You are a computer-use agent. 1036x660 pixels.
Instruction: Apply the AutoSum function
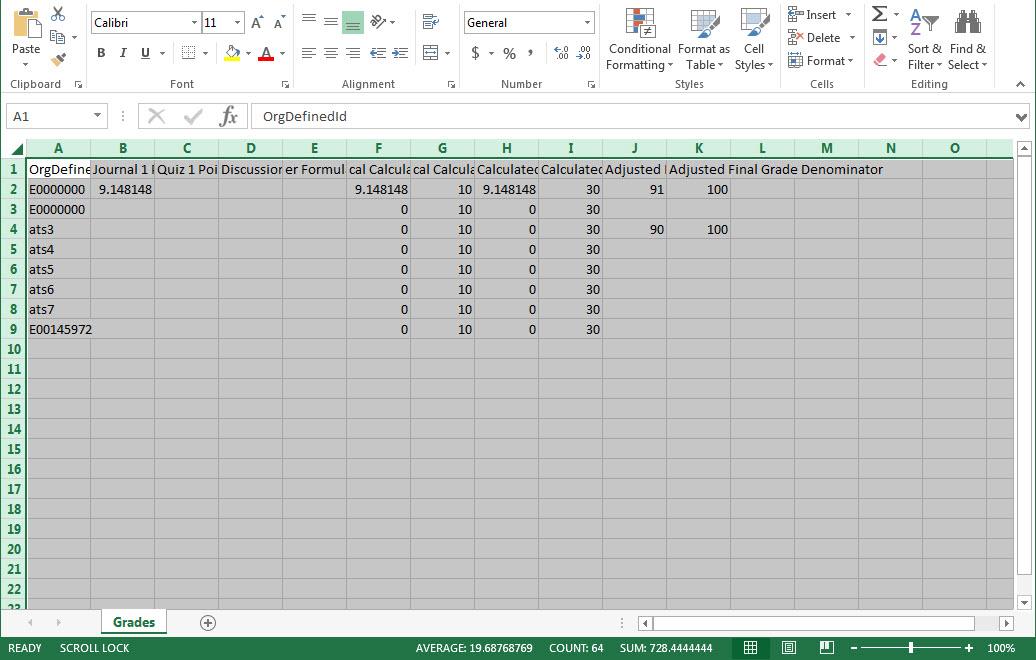tap(879, 13)
